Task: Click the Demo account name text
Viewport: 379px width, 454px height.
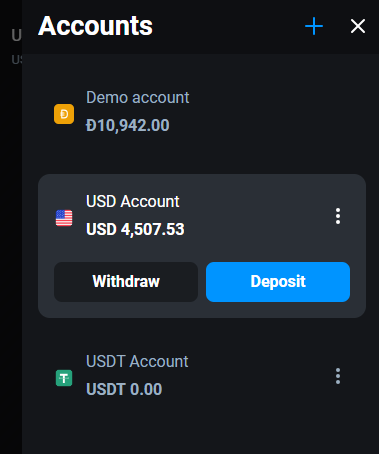Action: 138,98
